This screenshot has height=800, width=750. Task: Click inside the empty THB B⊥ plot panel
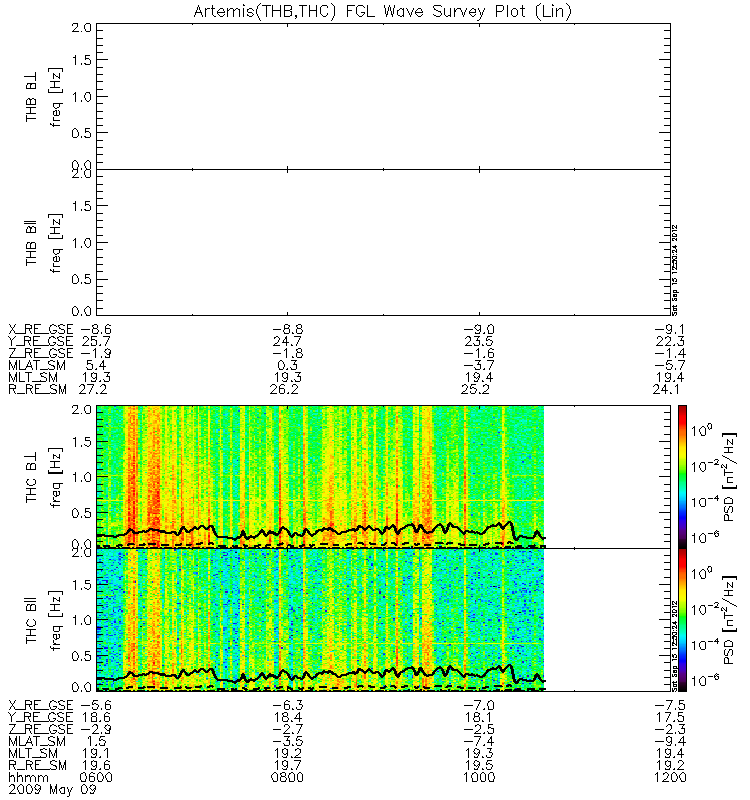coord(383,96)
